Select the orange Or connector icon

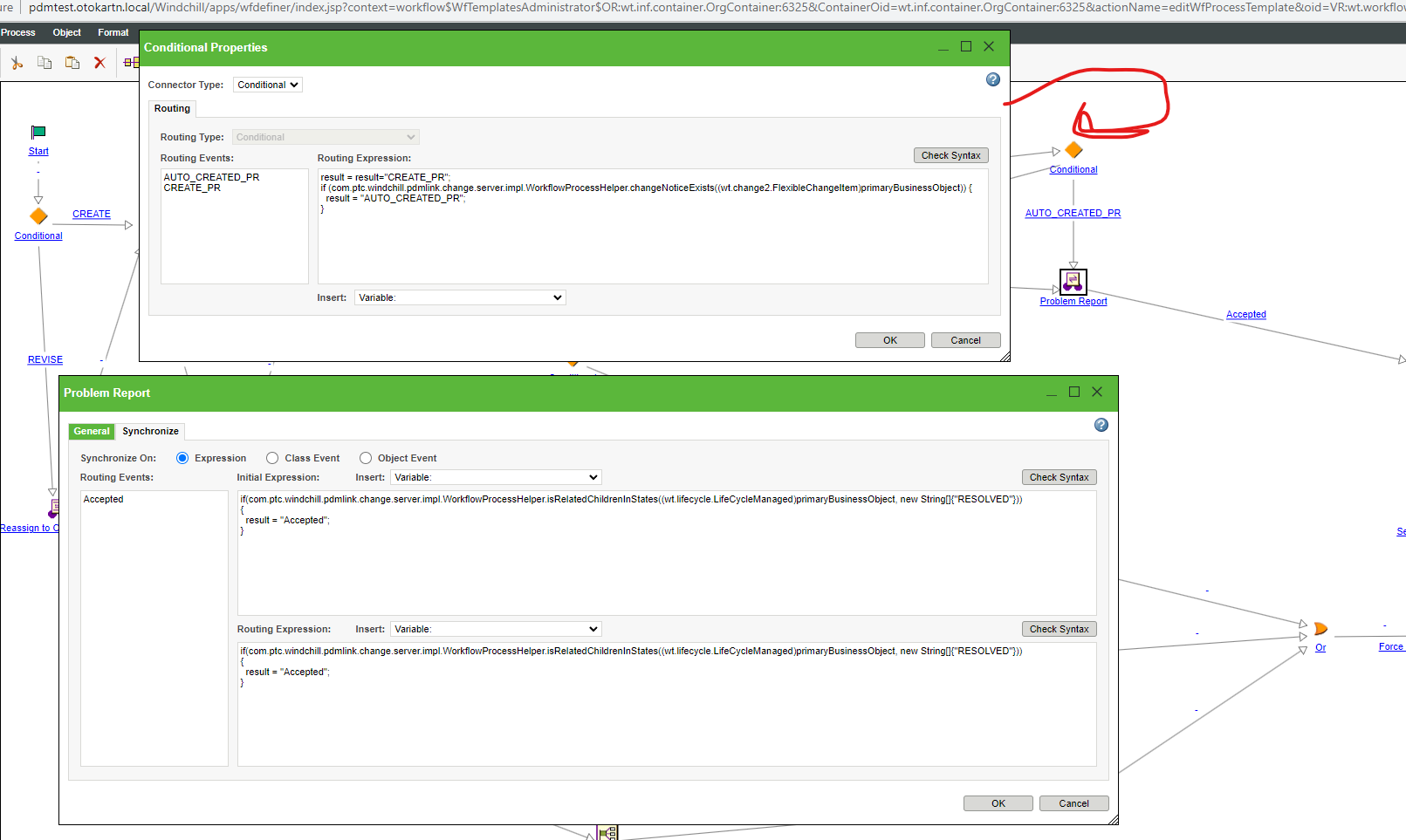(x=1320, y=627)
